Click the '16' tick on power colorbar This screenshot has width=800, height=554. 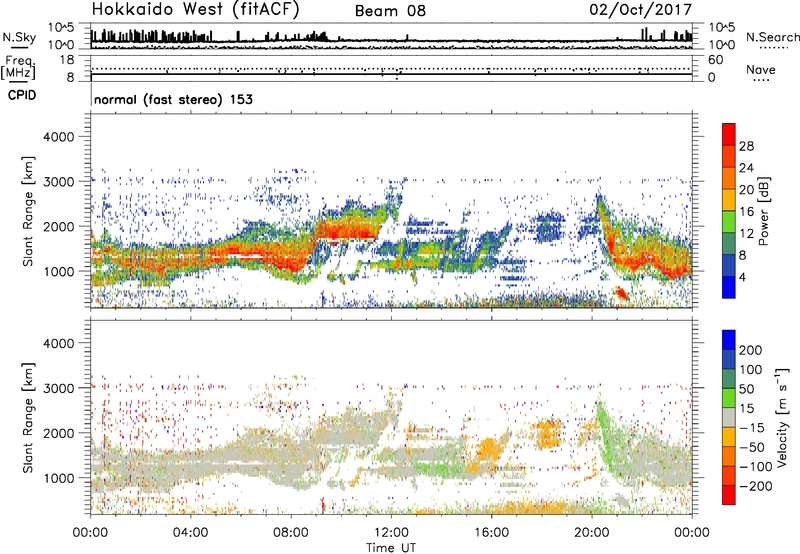point(746,211)
